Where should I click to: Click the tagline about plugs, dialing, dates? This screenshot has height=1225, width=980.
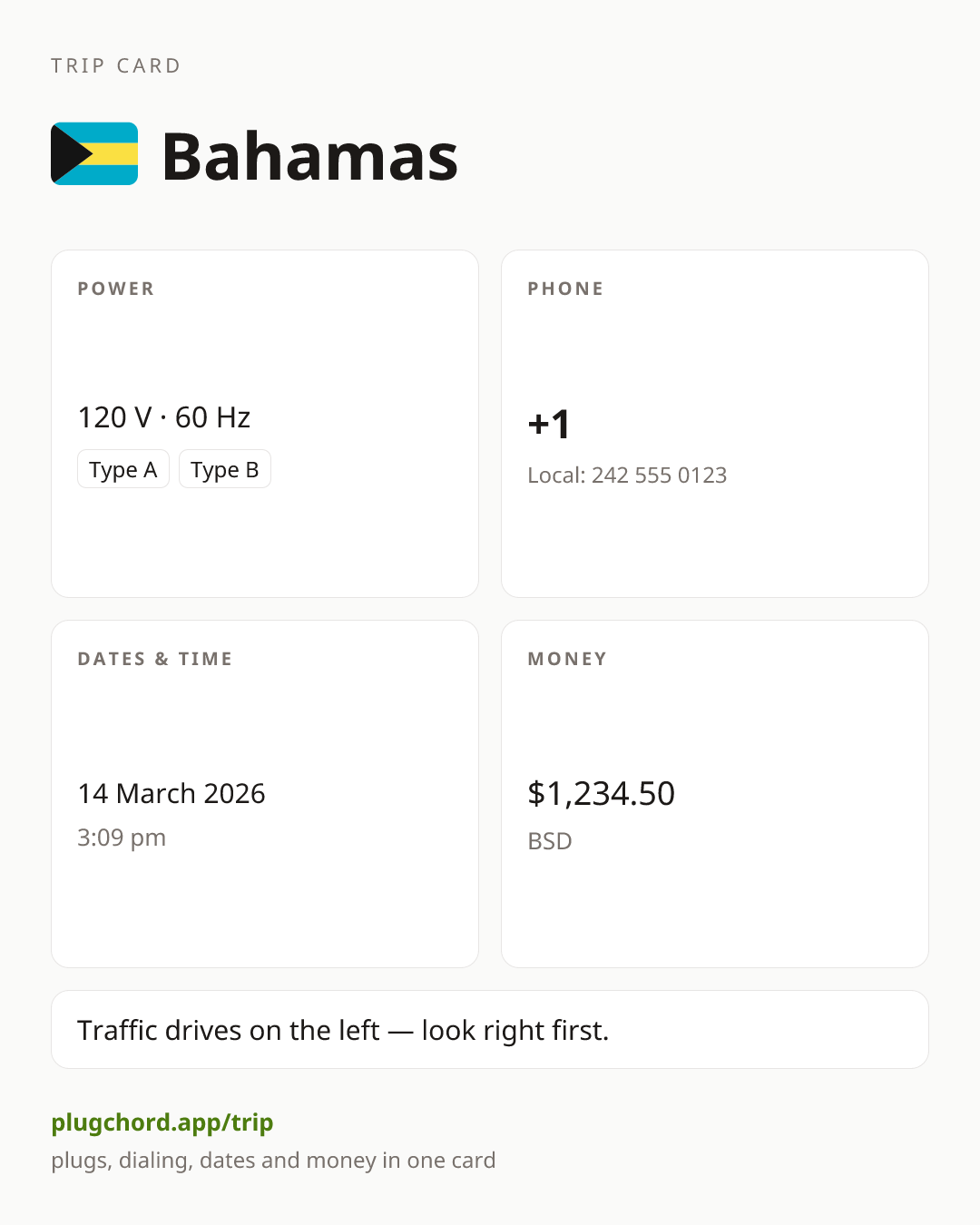(273, 1161)
